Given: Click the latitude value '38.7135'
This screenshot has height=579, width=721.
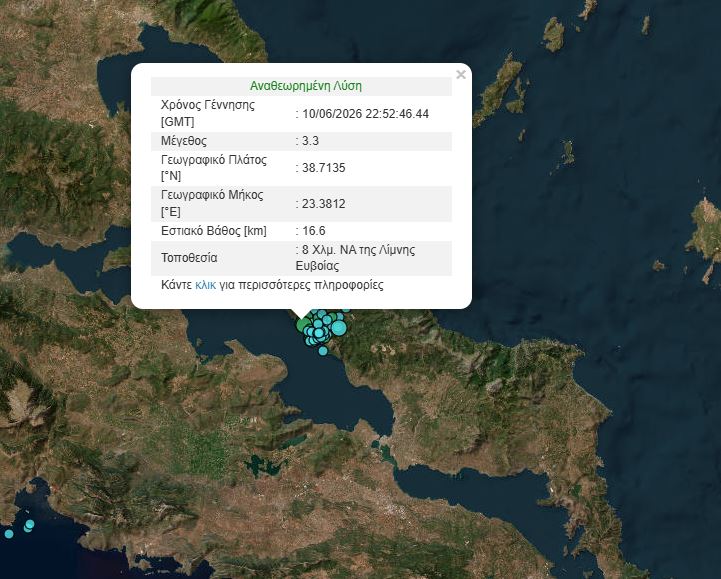Looking at the screenshot, I should [x=324, y=168].
